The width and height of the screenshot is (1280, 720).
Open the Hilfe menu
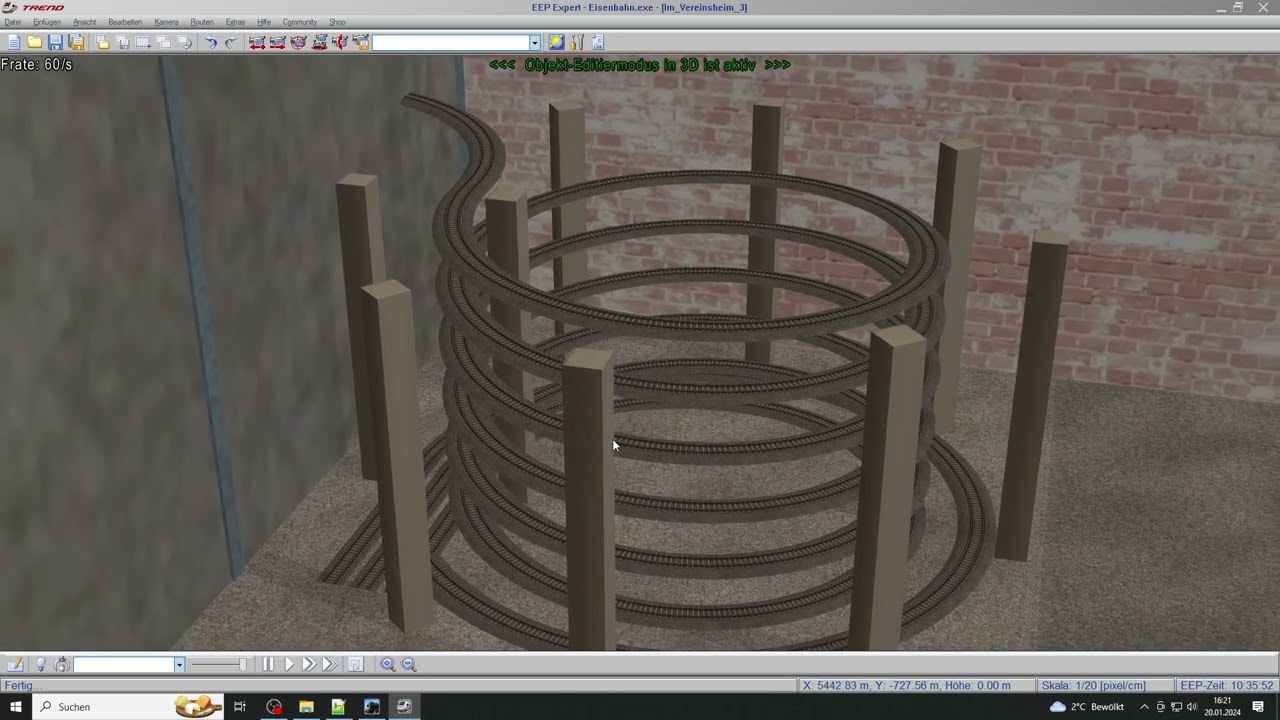(264, 22)
